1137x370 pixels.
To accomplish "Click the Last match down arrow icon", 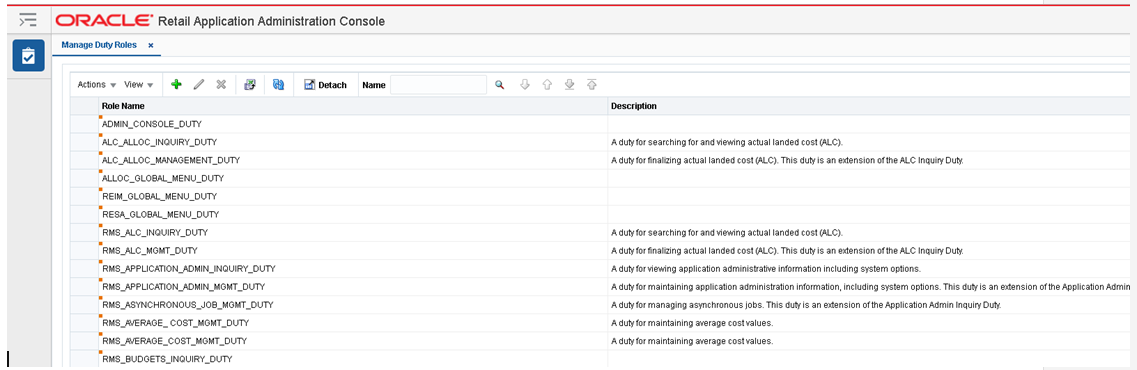I will coord(569,85).
